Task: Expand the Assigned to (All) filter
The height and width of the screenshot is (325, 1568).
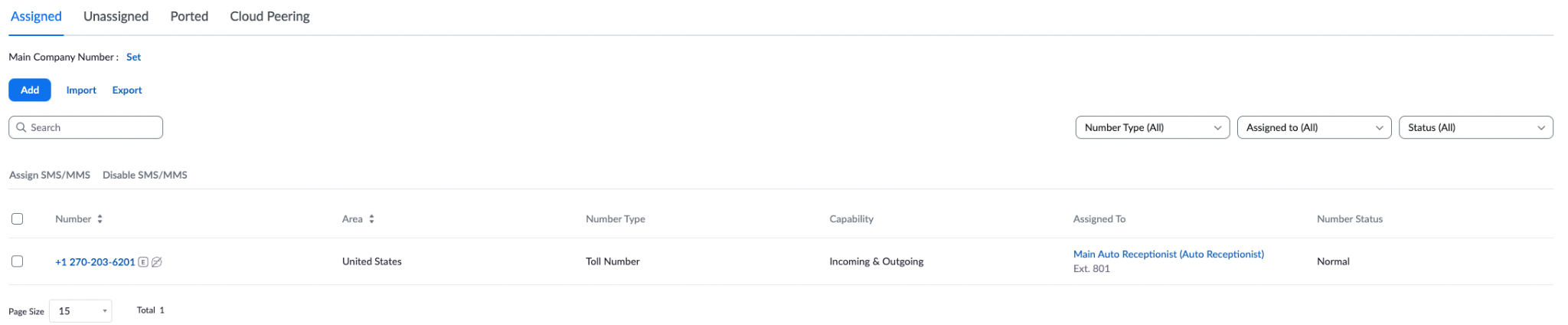Action: click(1314, 127)
